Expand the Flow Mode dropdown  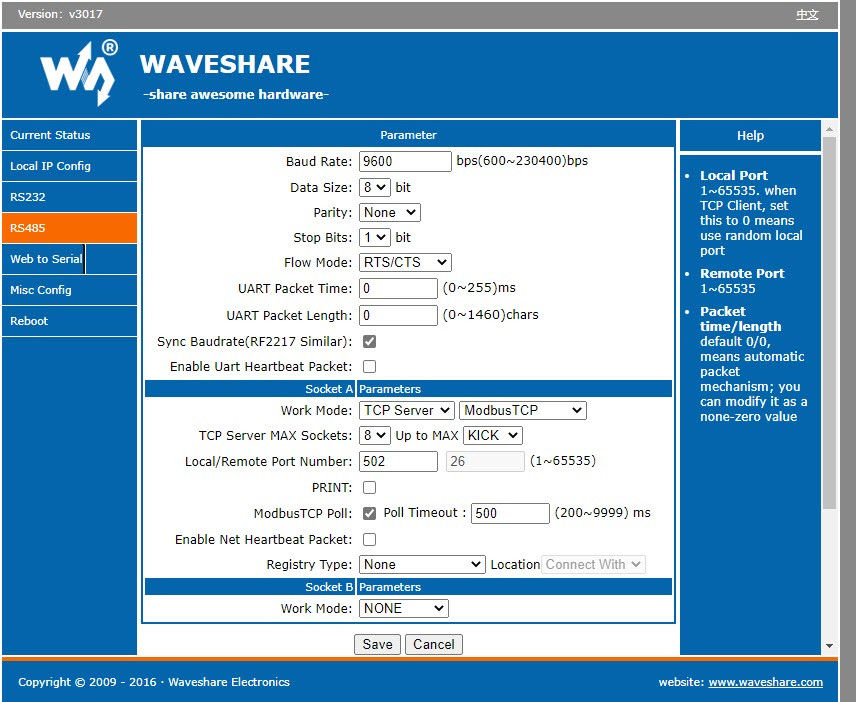[x=405, y=263]
